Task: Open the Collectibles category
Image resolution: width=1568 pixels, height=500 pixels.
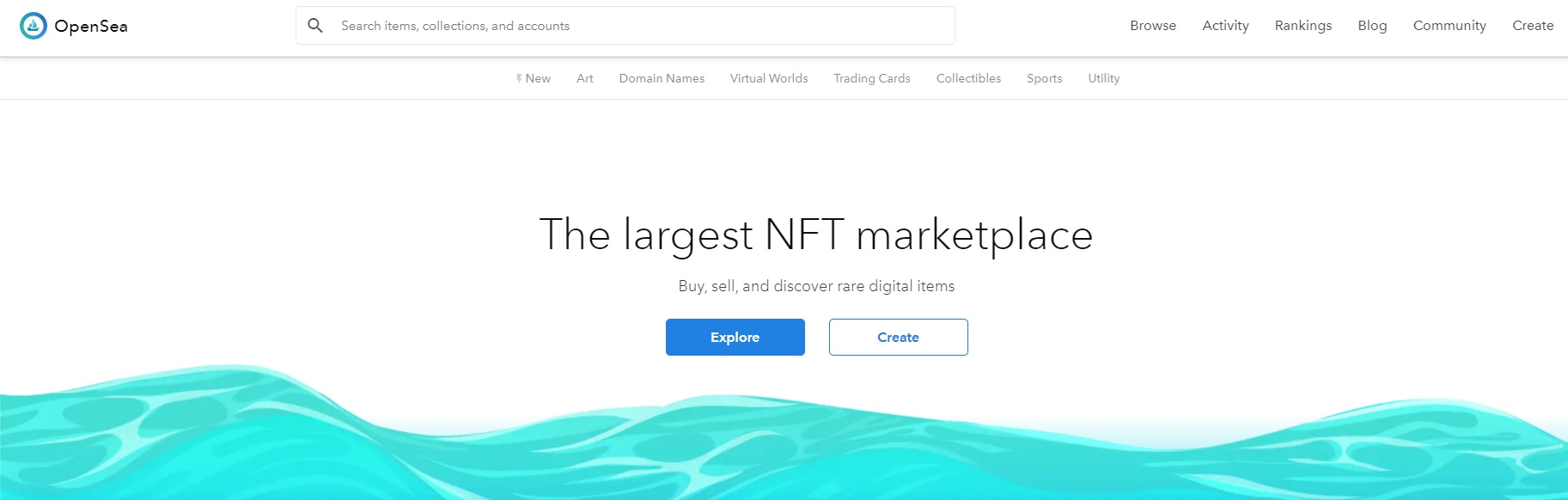Action: [968, 78]
